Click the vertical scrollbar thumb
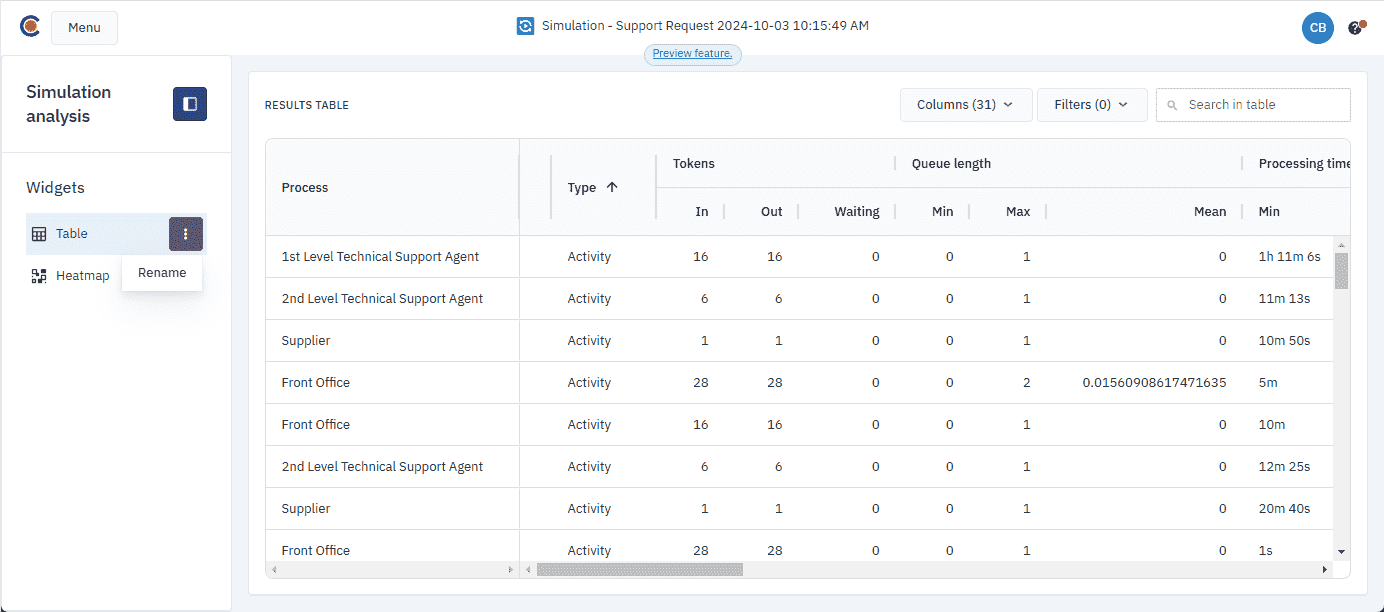 (x=1341, y=270)
